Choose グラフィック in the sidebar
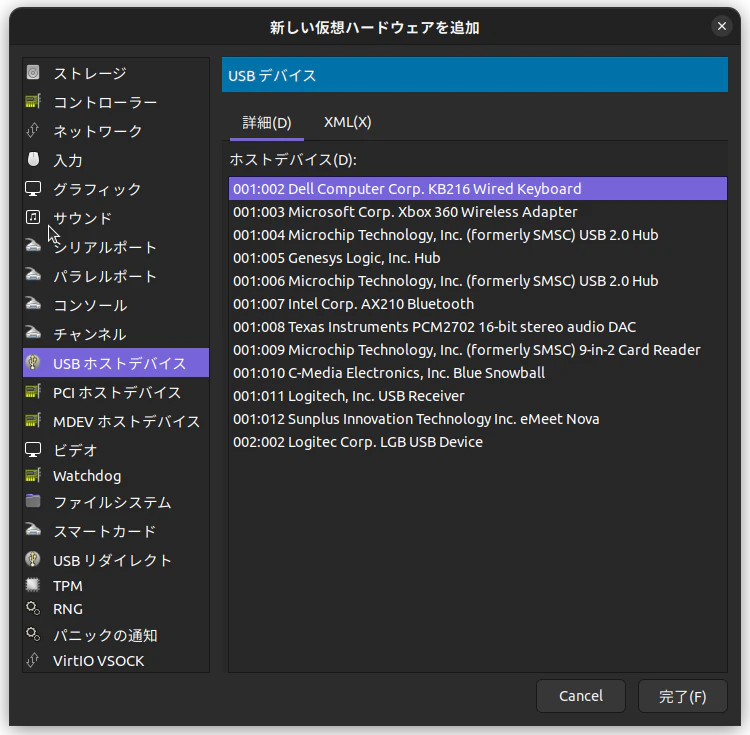The height and width of the screenshot is (735, 750). [116, 189]
